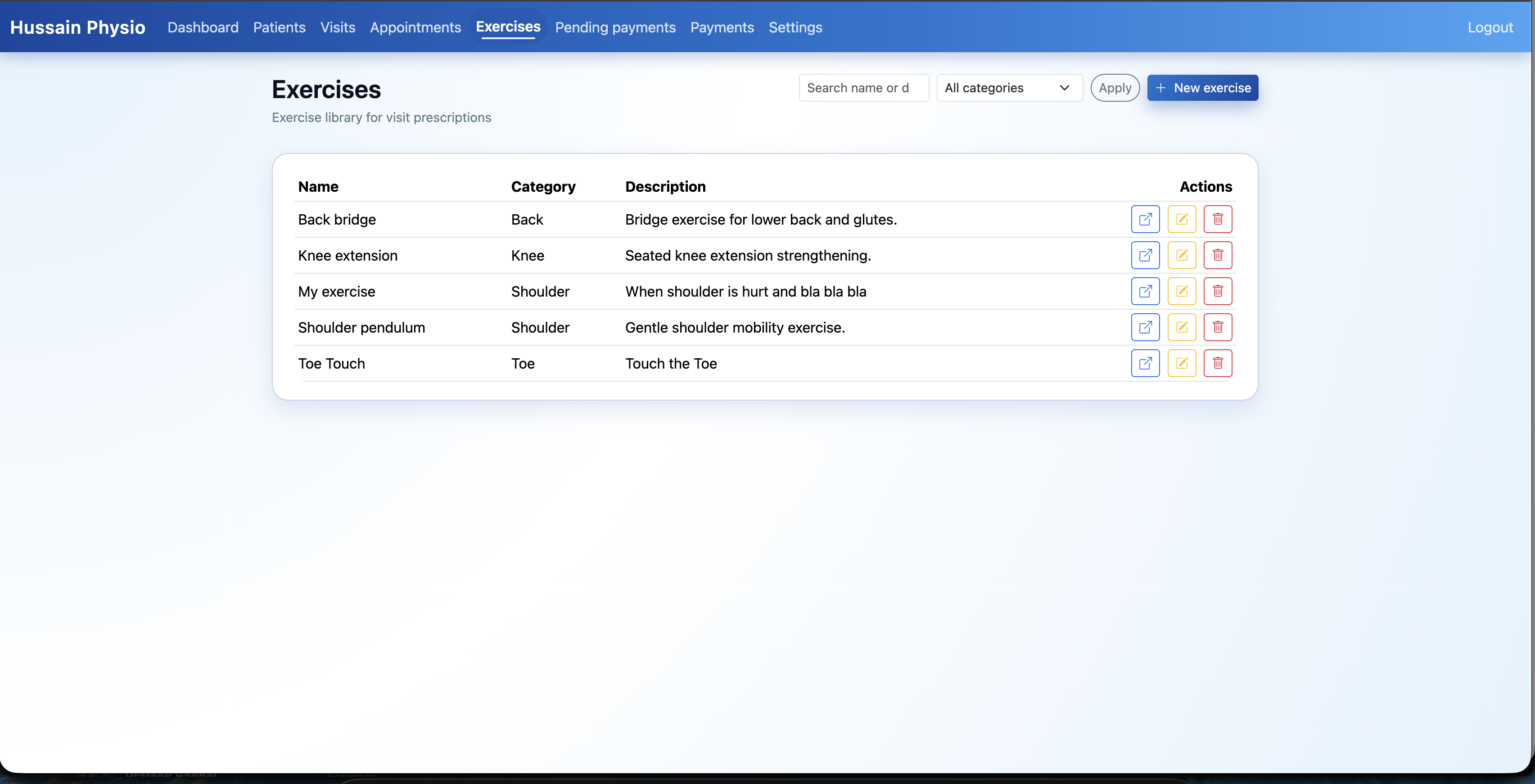Click the Logout link
The height and width of the screenshot is (784, 1535).
(x=1489, y=27)
